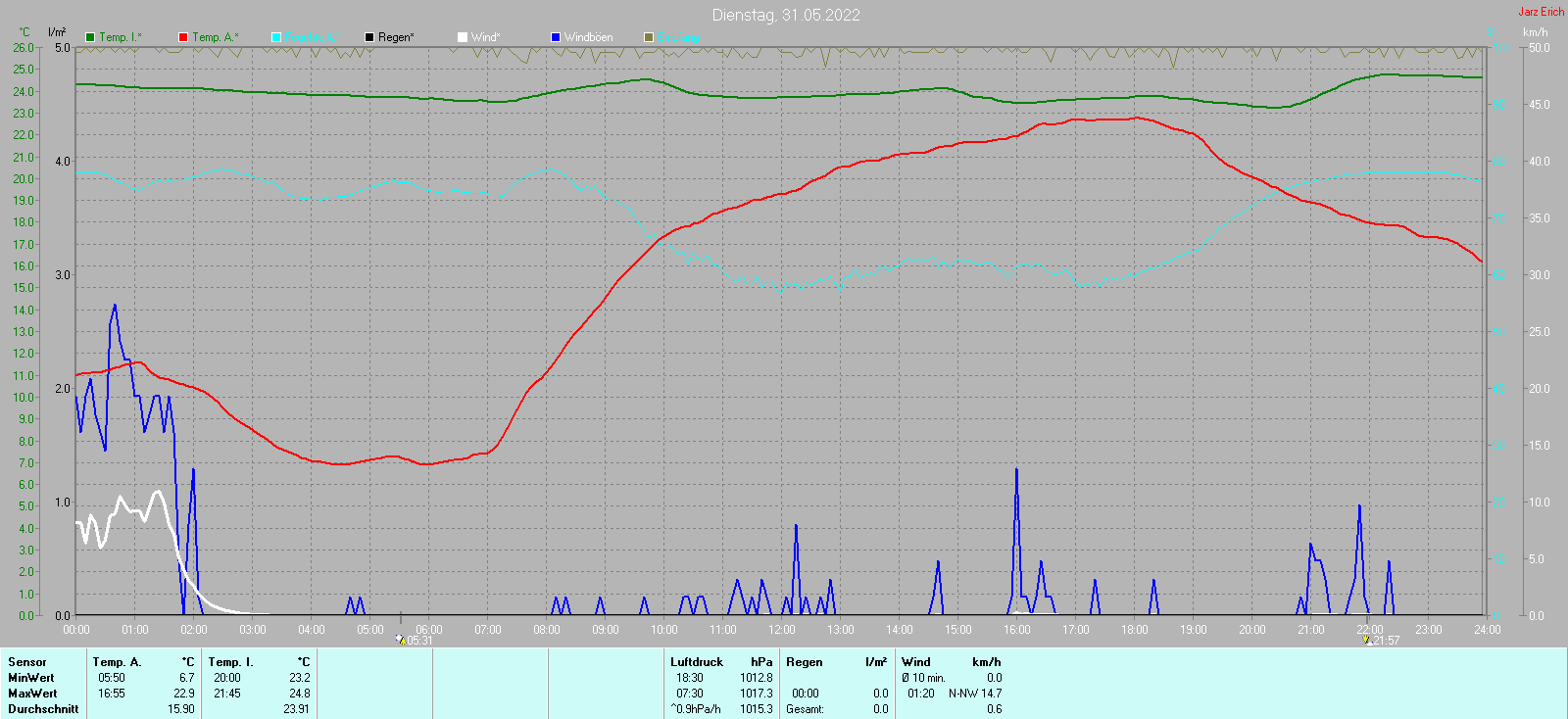Click the 'Ø 10 min.' wind label

924,678
